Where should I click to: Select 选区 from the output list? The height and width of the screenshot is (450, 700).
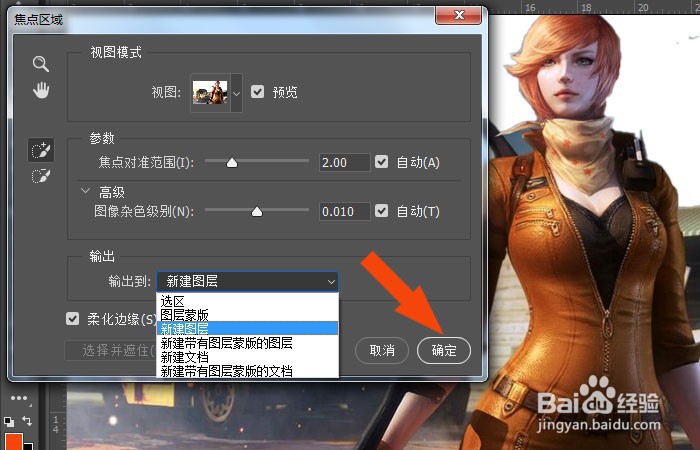248,301
